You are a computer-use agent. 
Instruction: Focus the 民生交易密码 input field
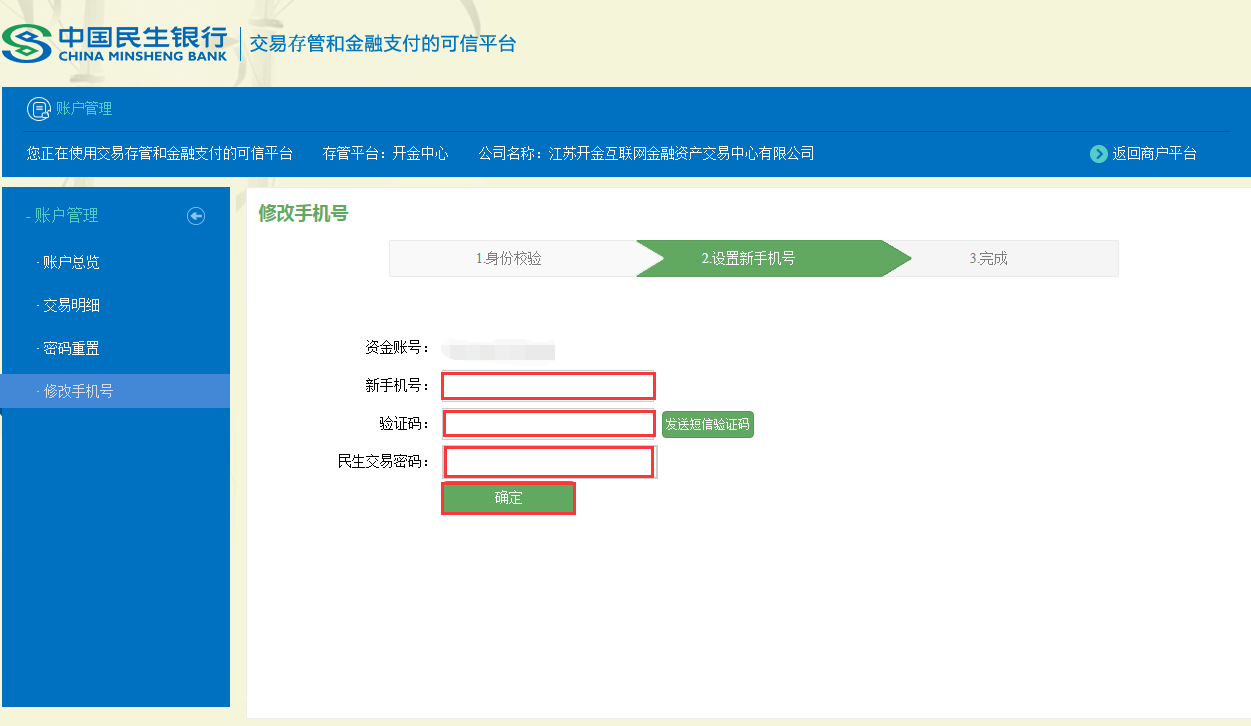pyautogui.click(x=548, y=462)
